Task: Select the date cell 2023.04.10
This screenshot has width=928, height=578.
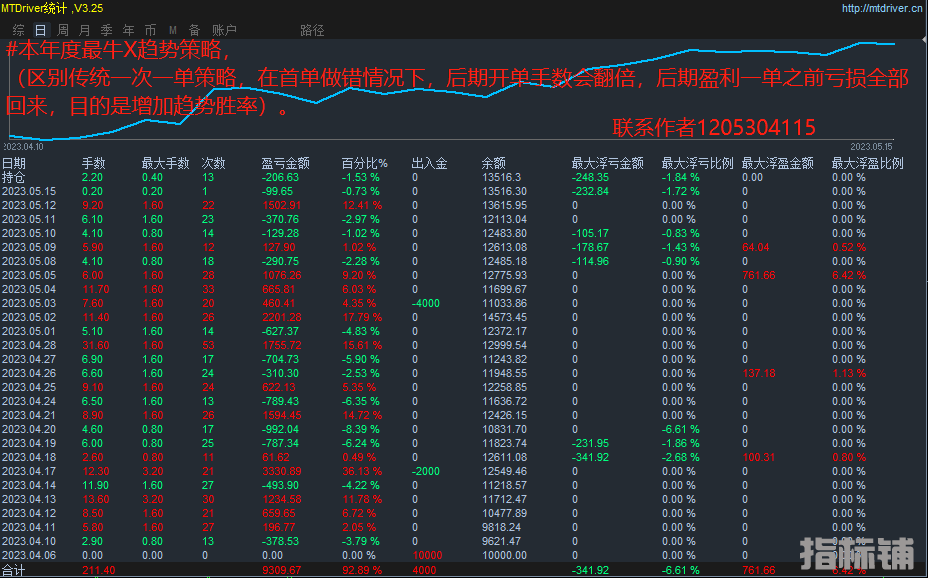Action: click(29, 542)
